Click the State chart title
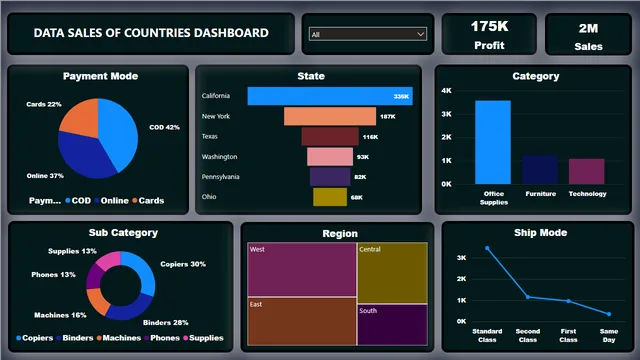This screenshot has width=640, height=360. coord(311,76)
